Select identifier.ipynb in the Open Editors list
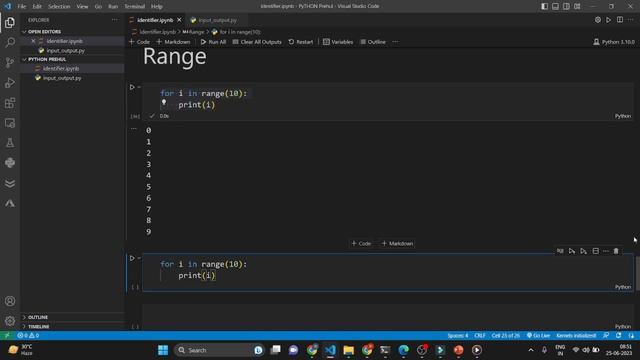Viewport: 640px width, 360px height. coord(64,41)
